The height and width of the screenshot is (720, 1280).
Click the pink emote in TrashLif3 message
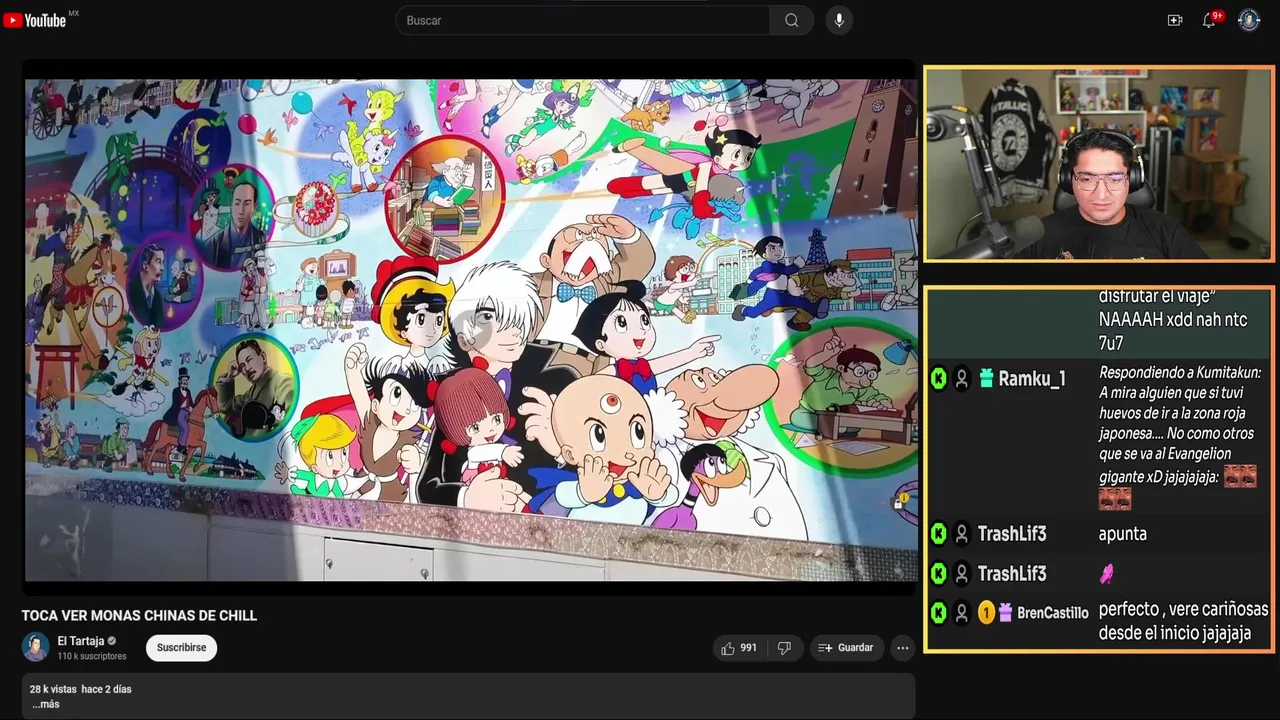pos(1106,573)
